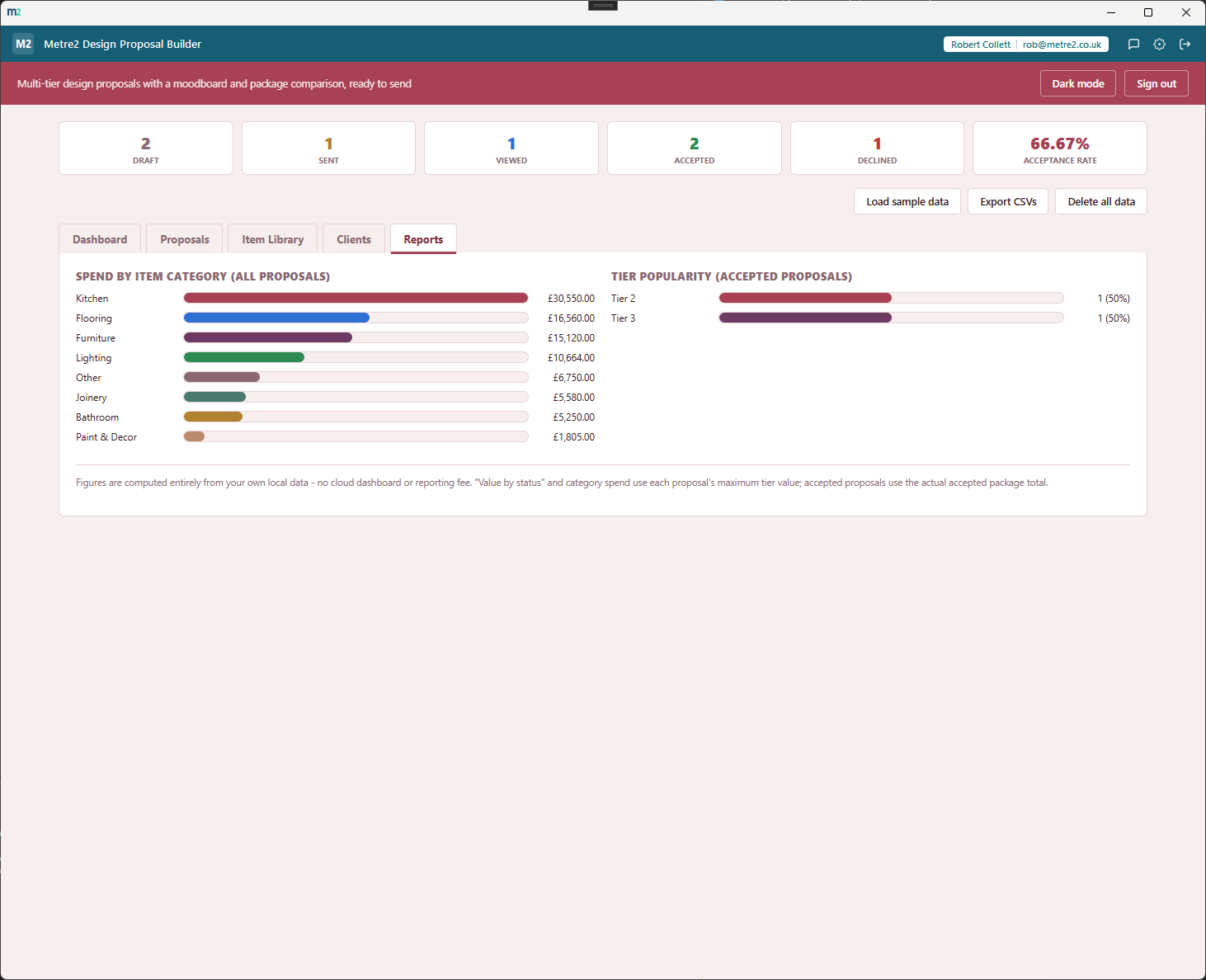The width and height of the screenshot is (1206, 980).
Task: Click the Tier 2 popularity bar
Action: pos(891,298)
